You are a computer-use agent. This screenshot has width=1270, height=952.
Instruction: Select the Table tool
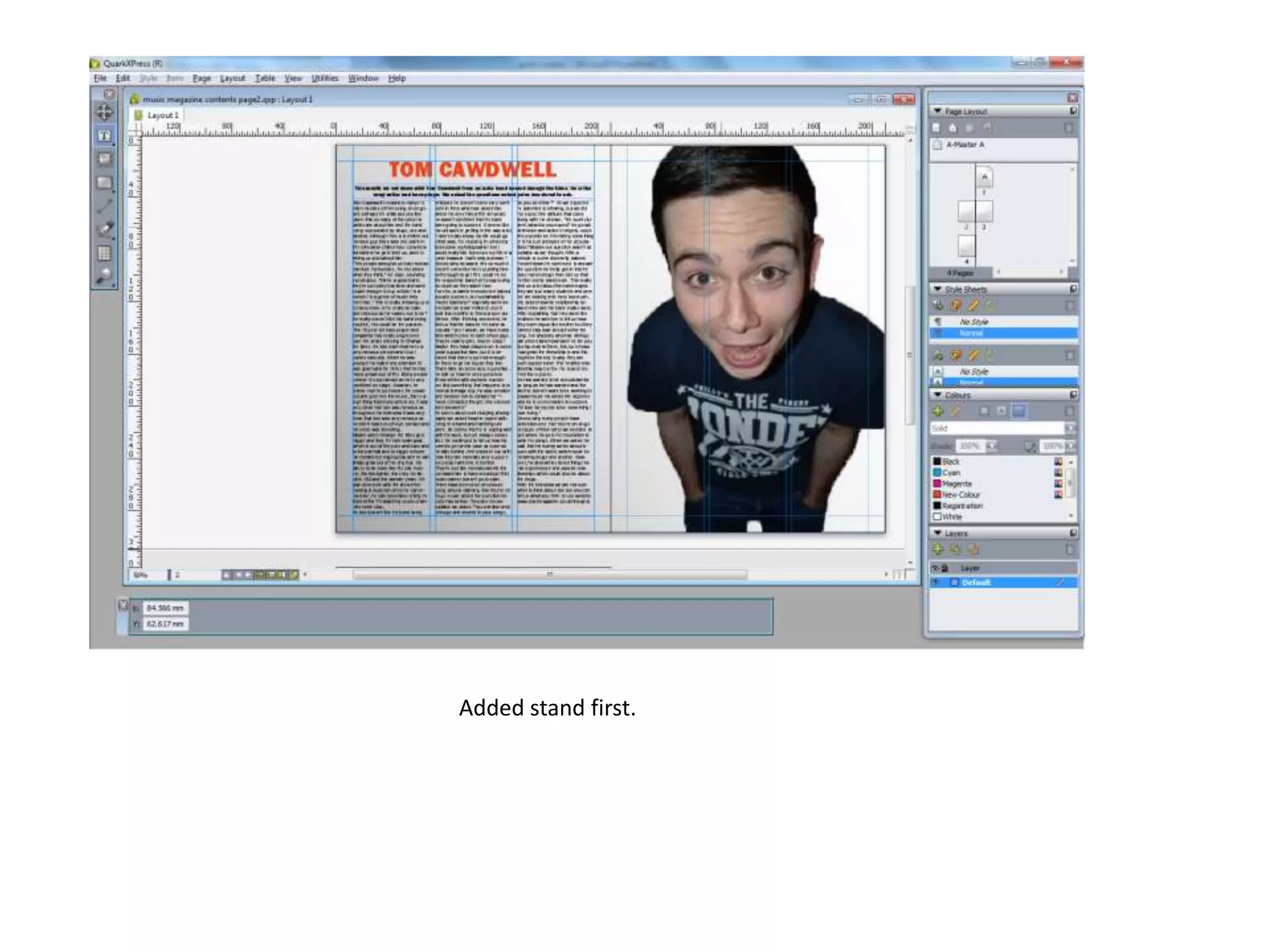[104, 253]
